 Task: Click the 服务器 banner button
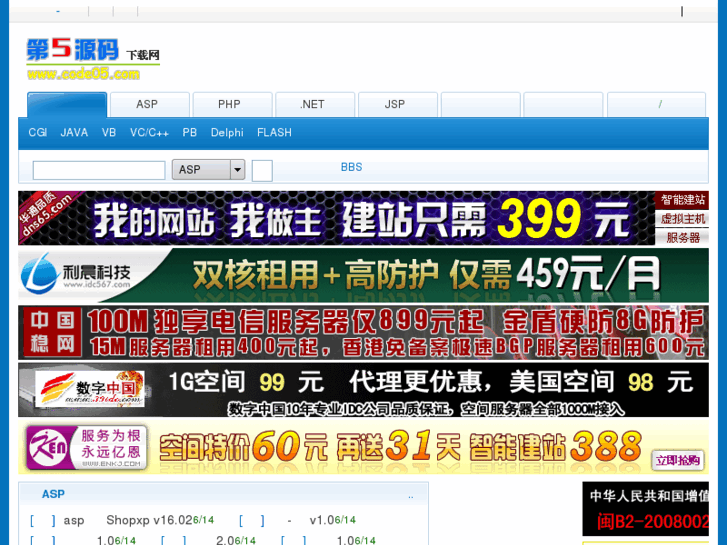pos(682,237)
